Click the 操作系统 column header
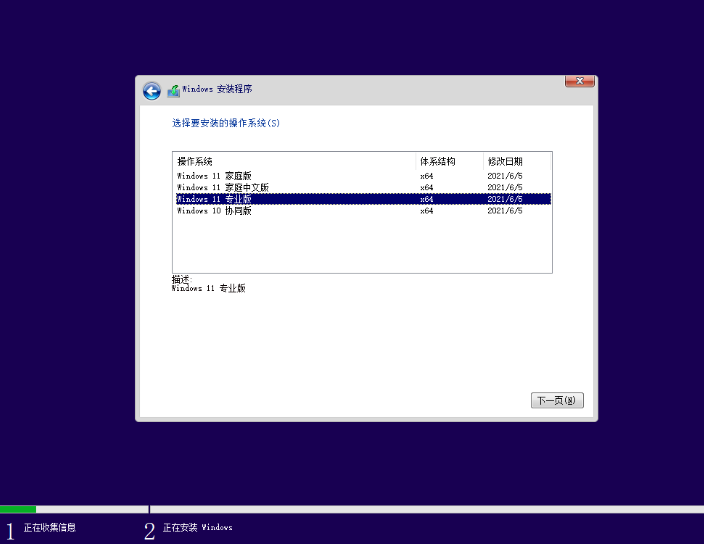Viewport: 704px width, 544px height. 195,161
